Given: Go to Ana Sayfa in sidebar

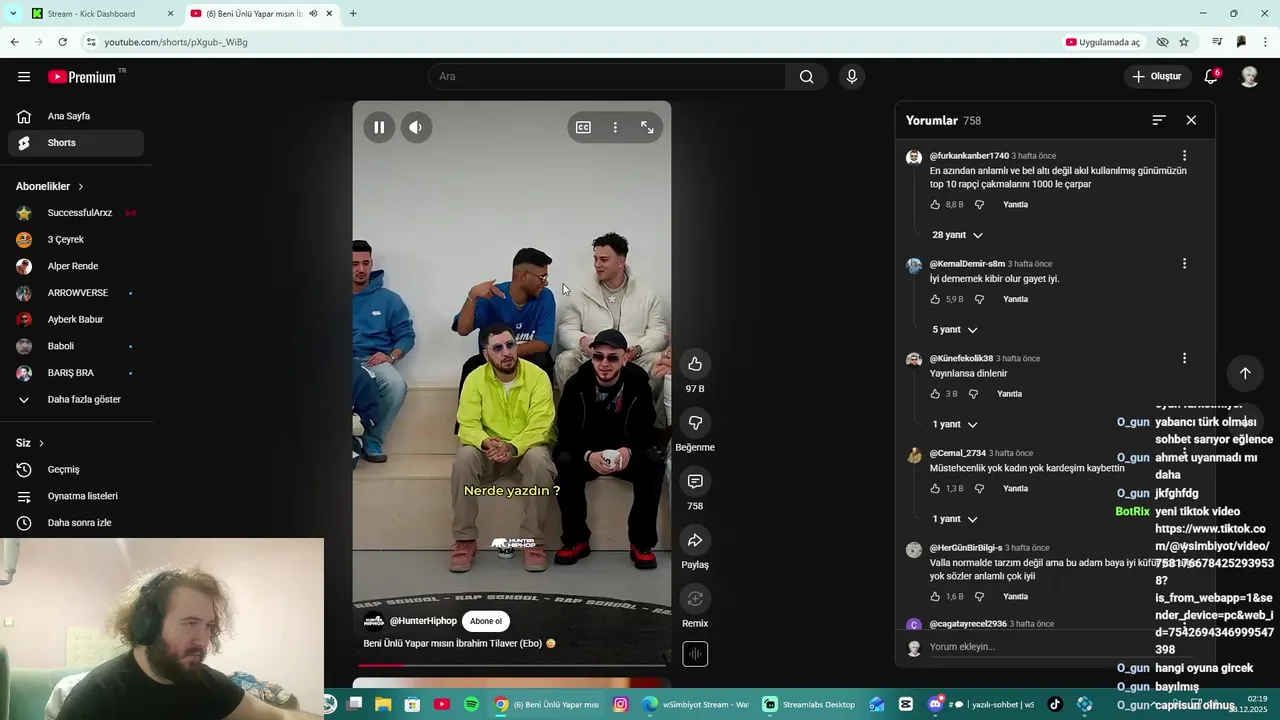Looking at the screenshot, I should [76, 116].
